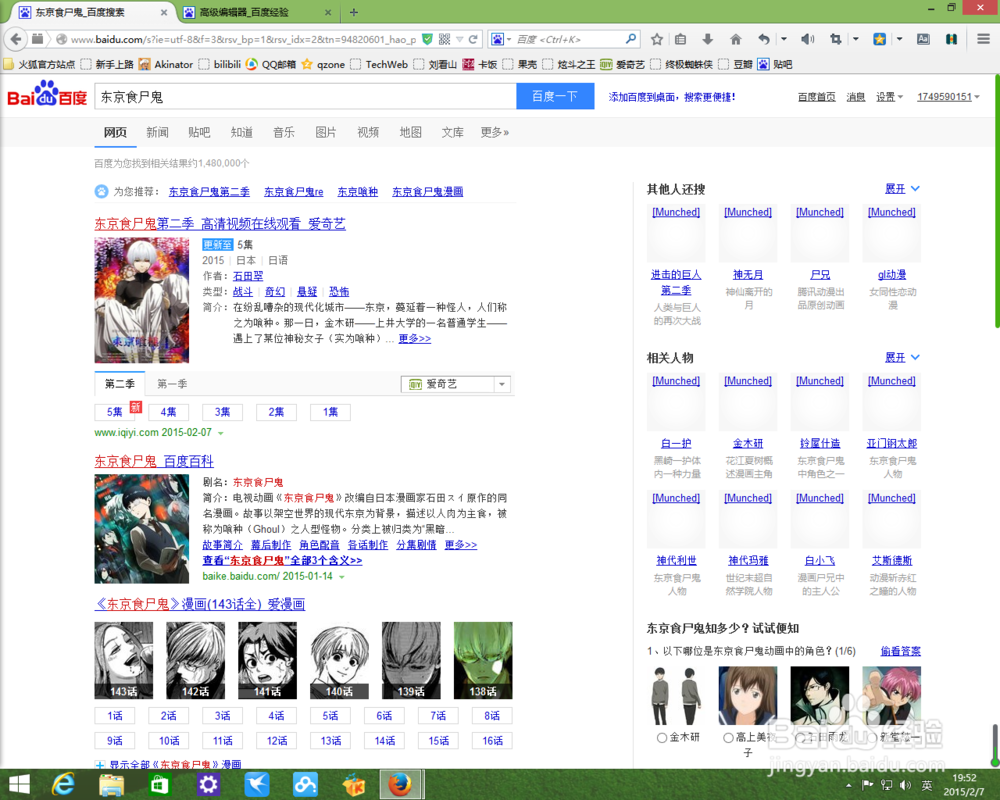Viewport: 1000px width, 800px height.
Task: Open the 1749590151 account dropdown
Action: click(948, 97)
